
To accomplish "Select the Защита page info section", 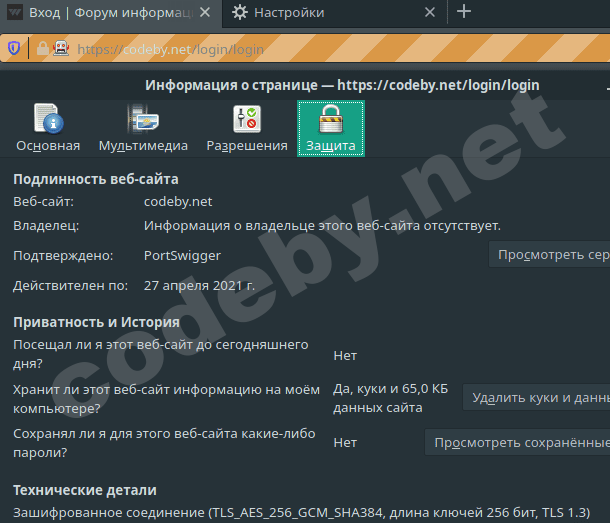I will (x=331, y=128).
